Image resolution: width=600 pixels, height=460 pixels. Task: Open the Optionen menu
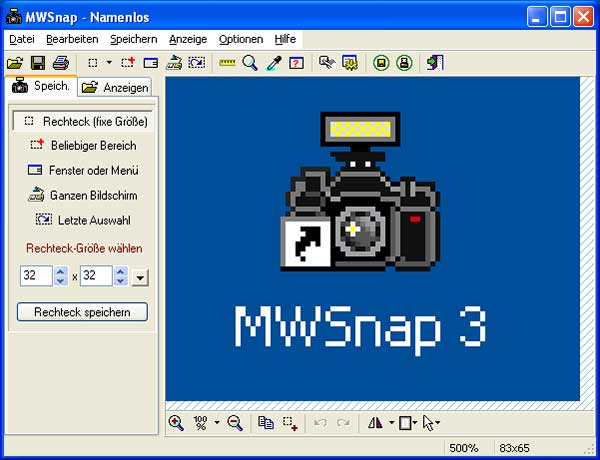(x=241, y=39)
